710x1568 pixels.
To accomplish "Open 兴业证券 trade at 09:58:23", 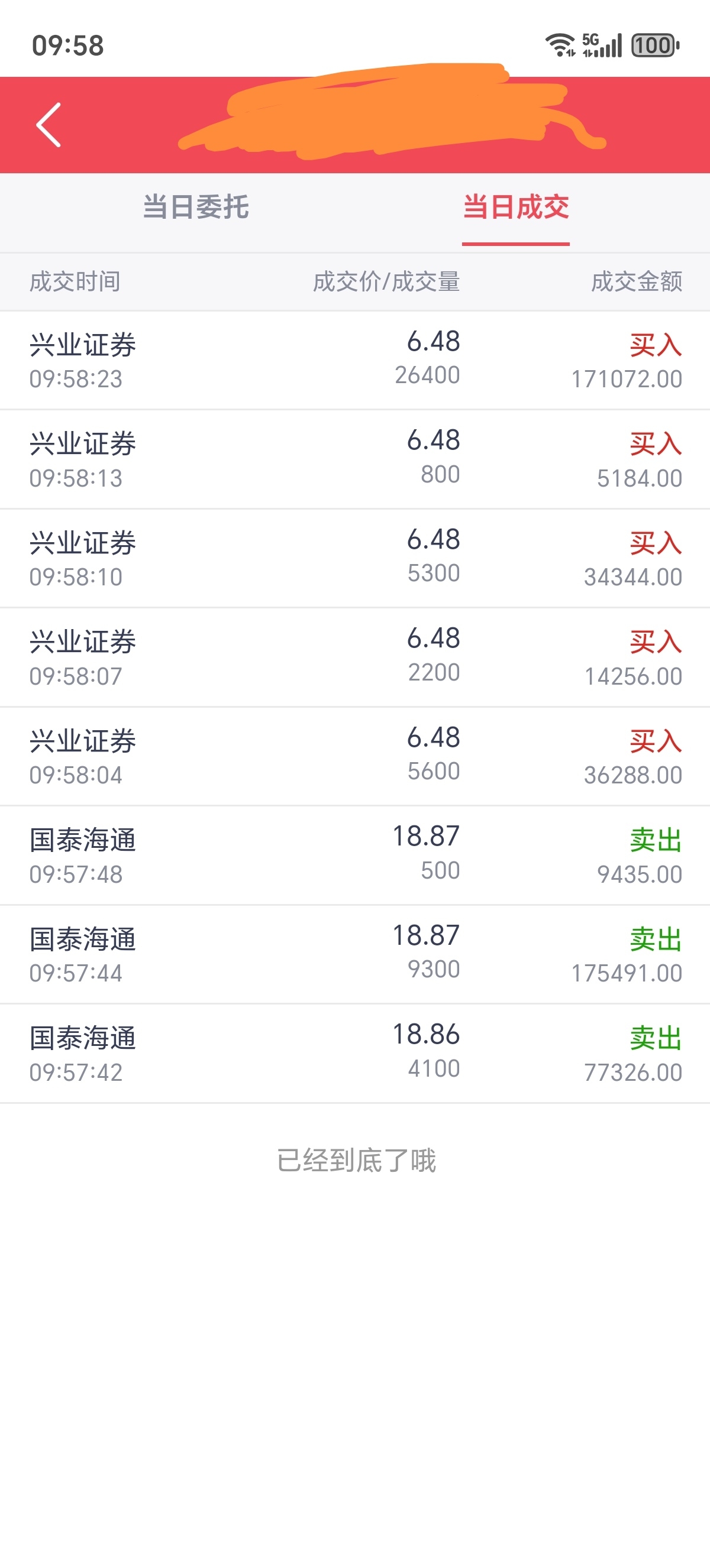I will (355, 360).
